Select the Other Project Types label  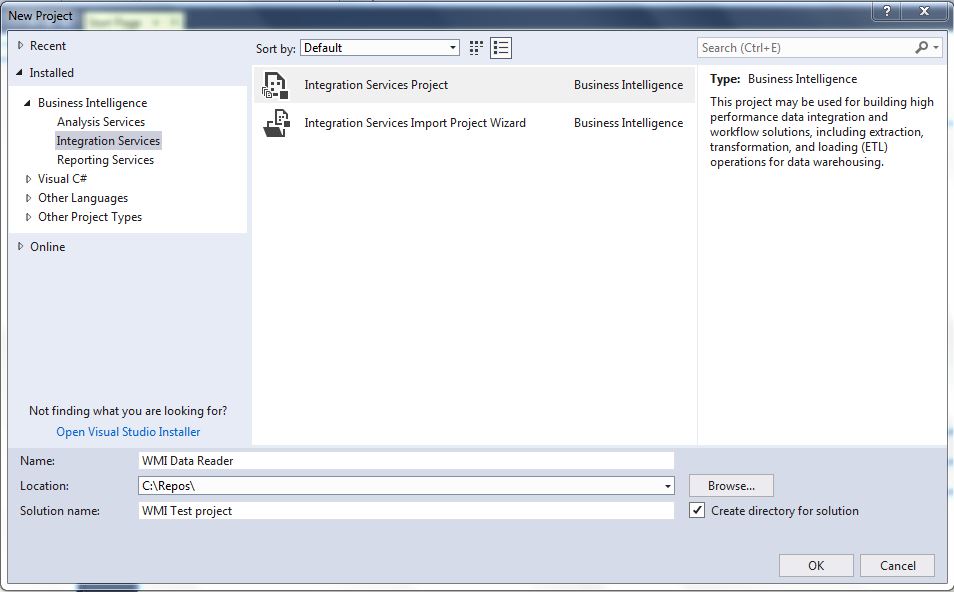click(89, 217)
